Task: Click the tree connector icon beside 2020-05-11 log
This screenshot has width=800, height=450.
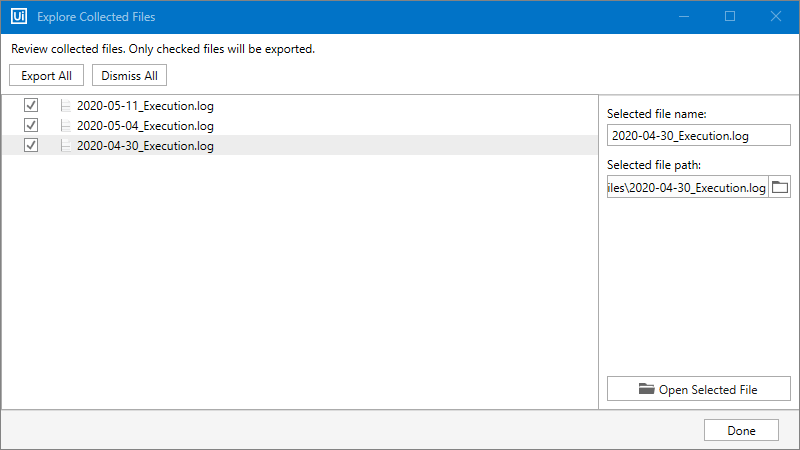Action: click(65, 105)
